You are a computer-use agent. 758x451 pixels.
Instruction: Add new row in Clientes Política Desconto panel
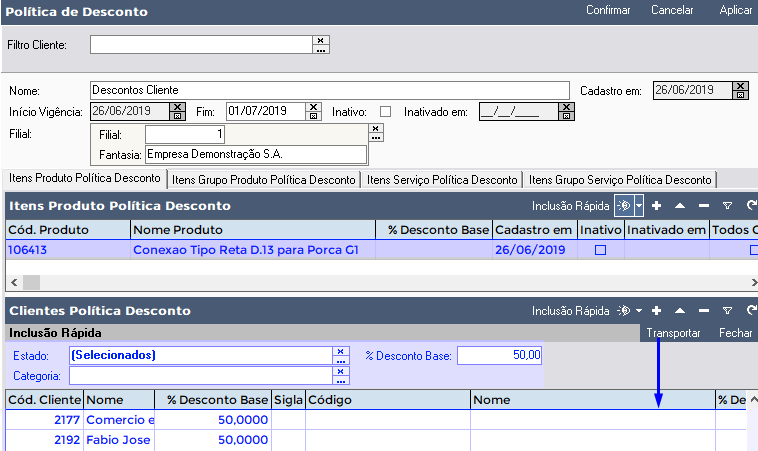click(x=656, y=311)
